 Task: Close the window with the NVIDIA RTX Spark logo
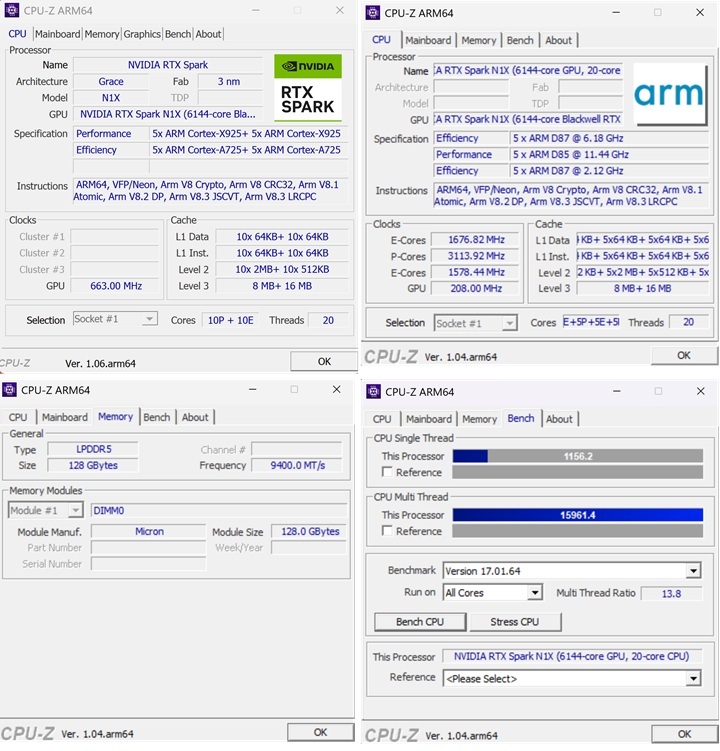click(x=340, y=11)
